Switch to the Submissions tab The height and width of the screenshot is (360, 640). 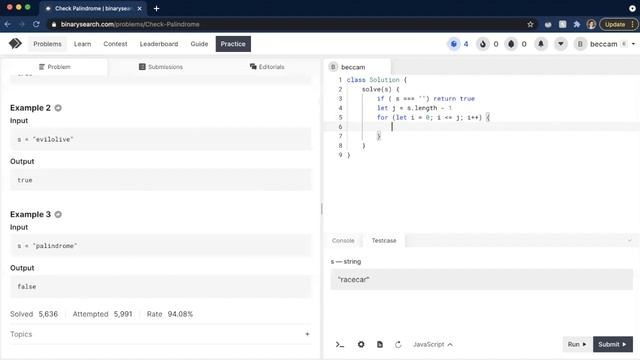click(x=161, y=67)
